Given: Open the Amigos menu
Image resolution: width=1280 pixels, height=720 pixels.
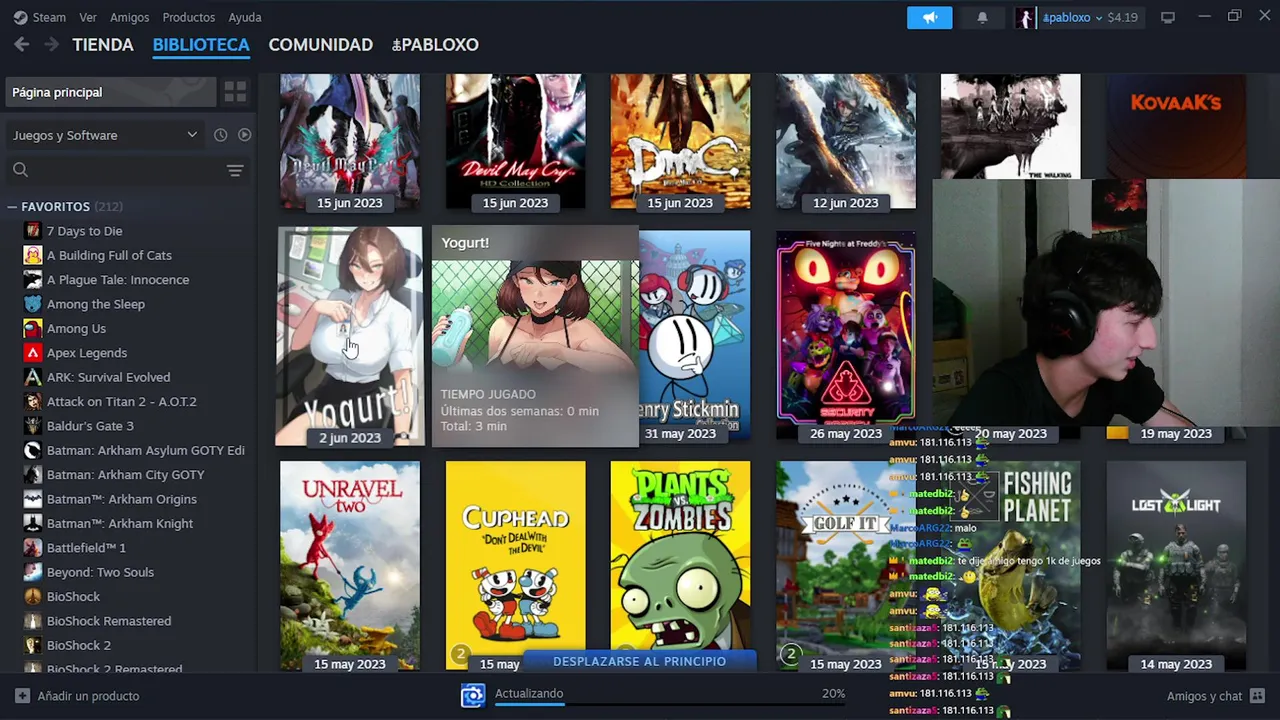Looking at the screenshot, I should 129,17.
